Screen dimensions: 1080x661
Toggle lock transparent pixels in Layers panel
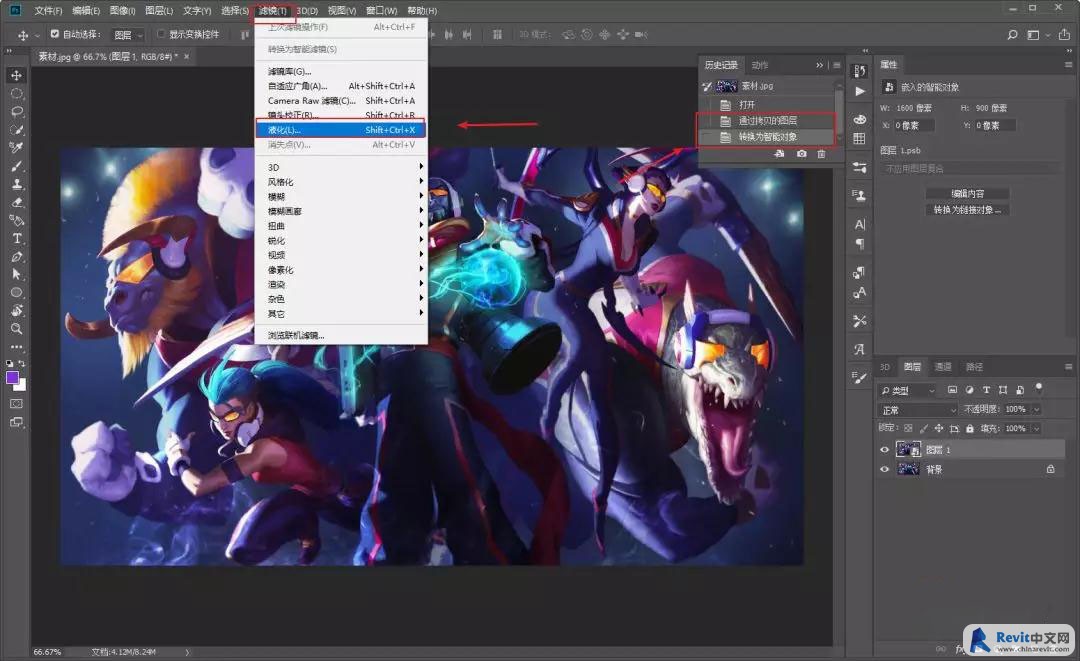[x=908, y=428]
